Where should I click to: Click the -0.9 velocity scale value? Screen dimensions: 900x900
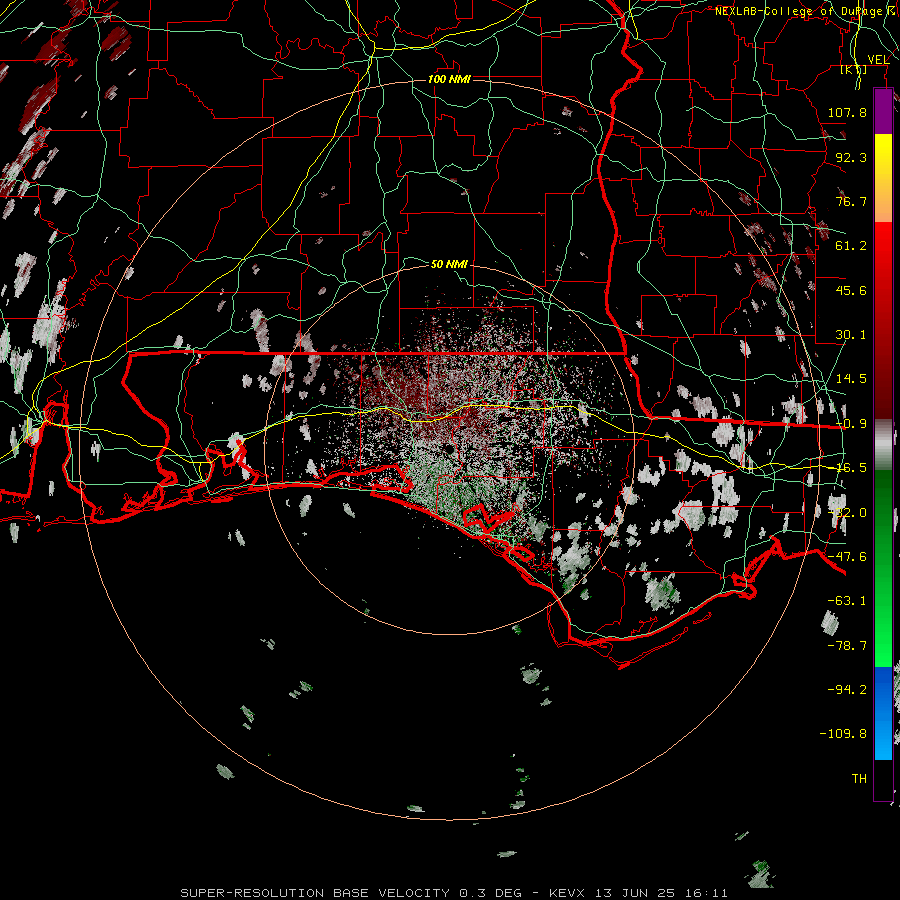pos(851,424)
